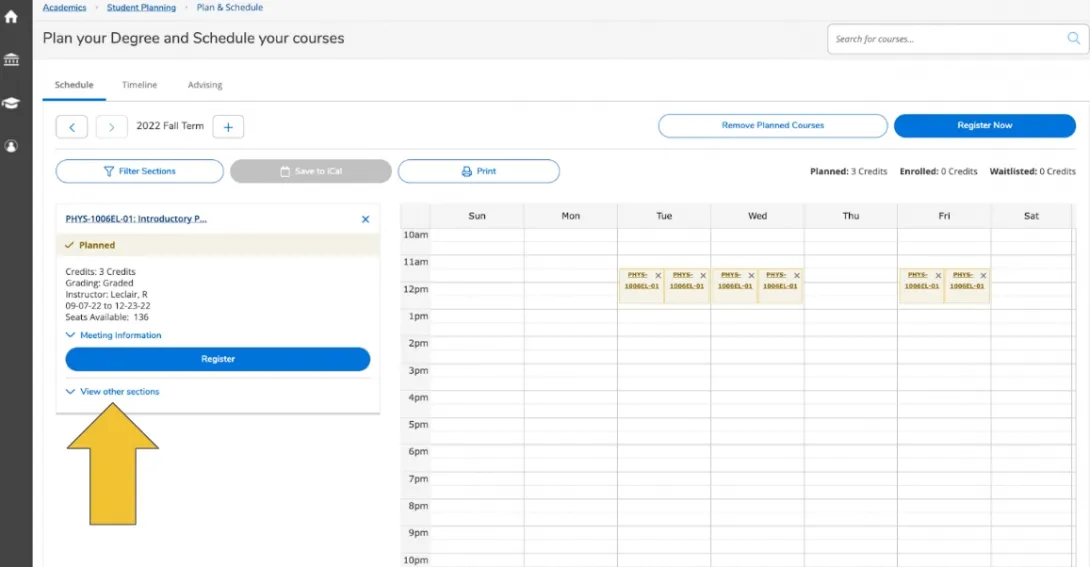Go to the next term arrow
The height and width of the screenshot is (567, 1090).
click(112, 127)
